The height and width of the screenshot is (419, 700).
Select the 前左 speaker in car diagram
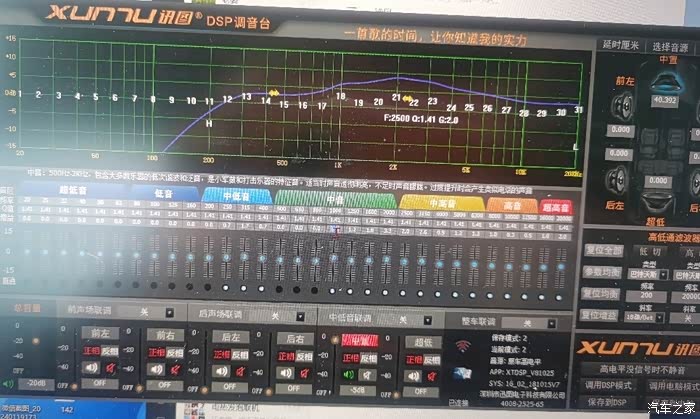[x=622, y=107]
